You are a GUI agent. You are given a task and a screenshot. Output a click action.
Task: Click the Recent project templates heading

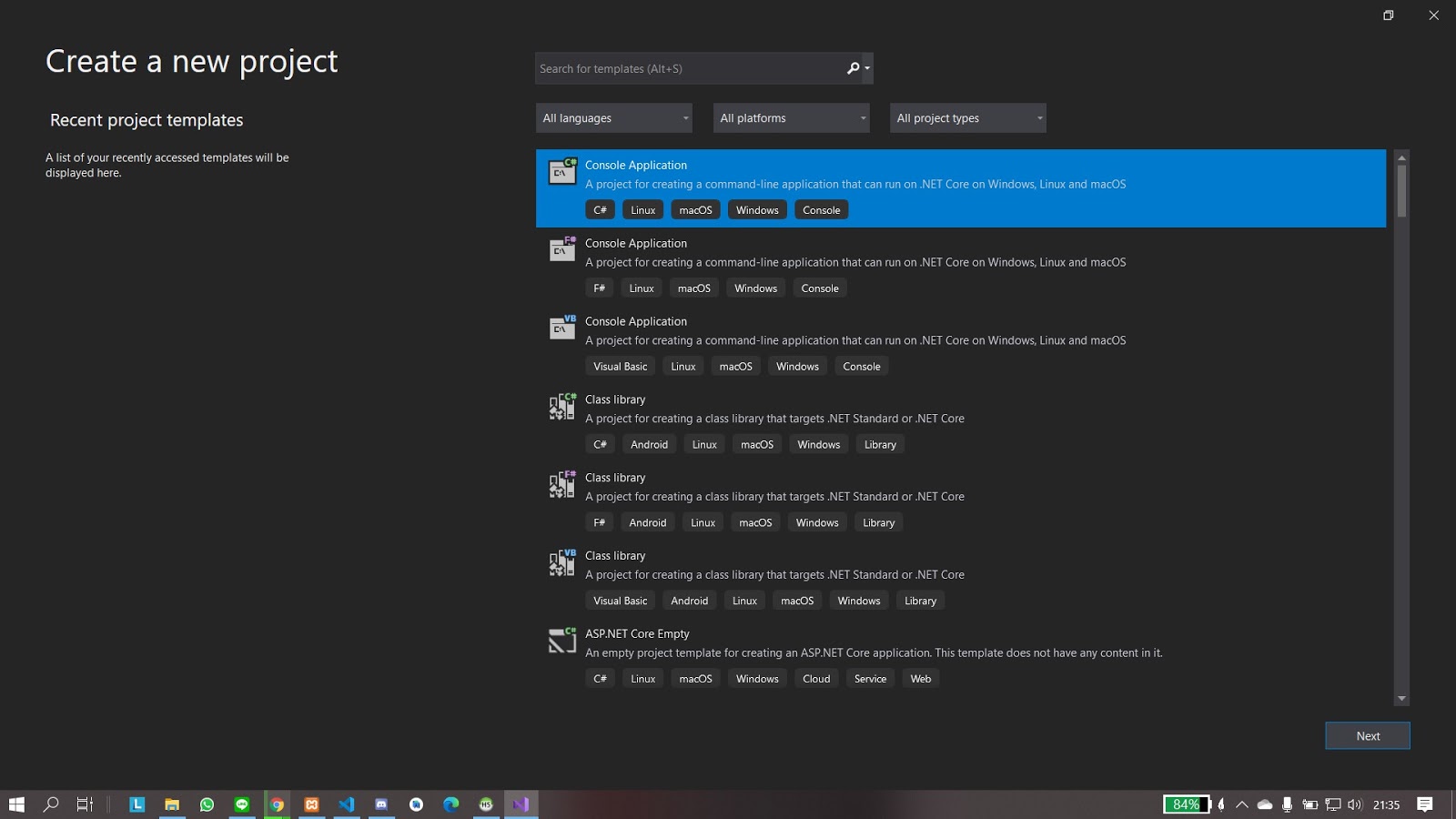click(147, 120)
